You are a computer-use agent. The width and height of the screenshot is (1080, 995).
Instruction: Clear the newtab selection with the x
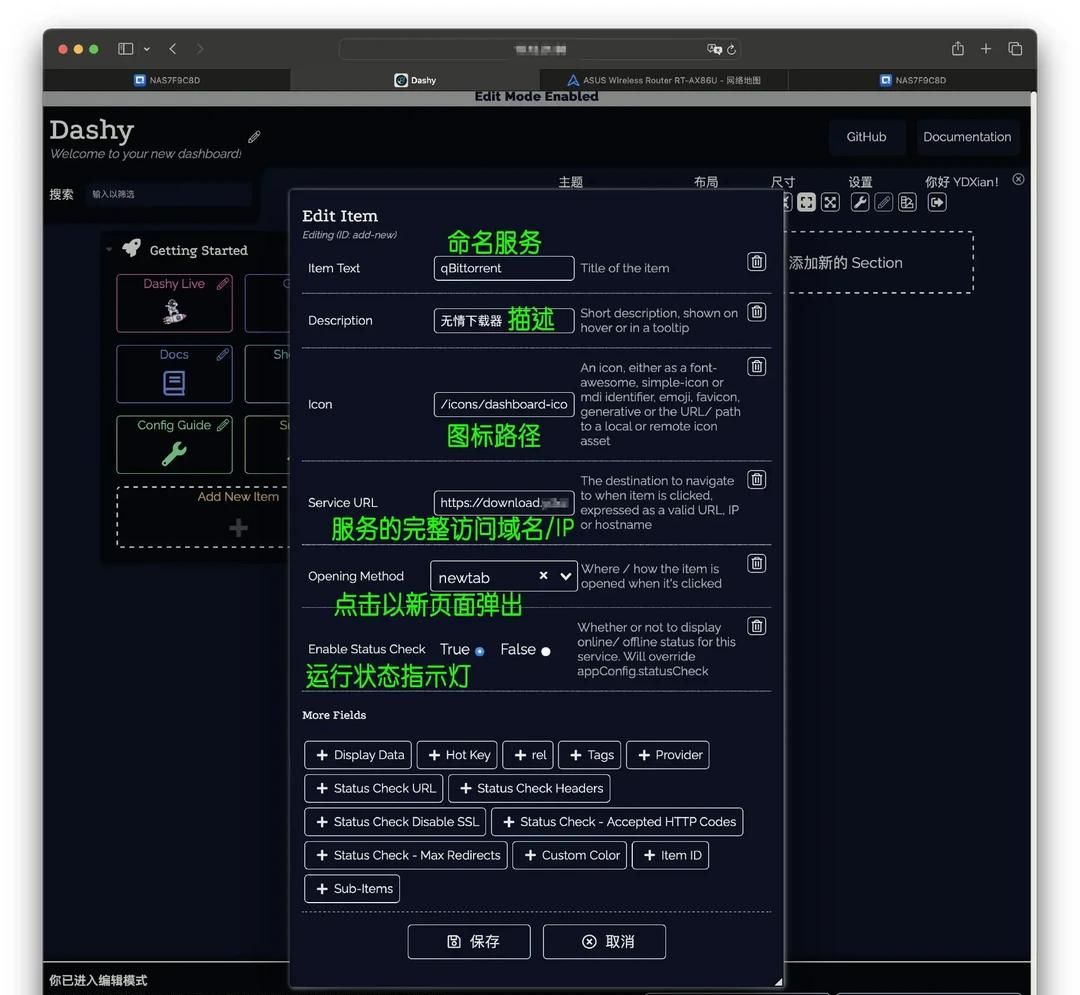(543, 576)
